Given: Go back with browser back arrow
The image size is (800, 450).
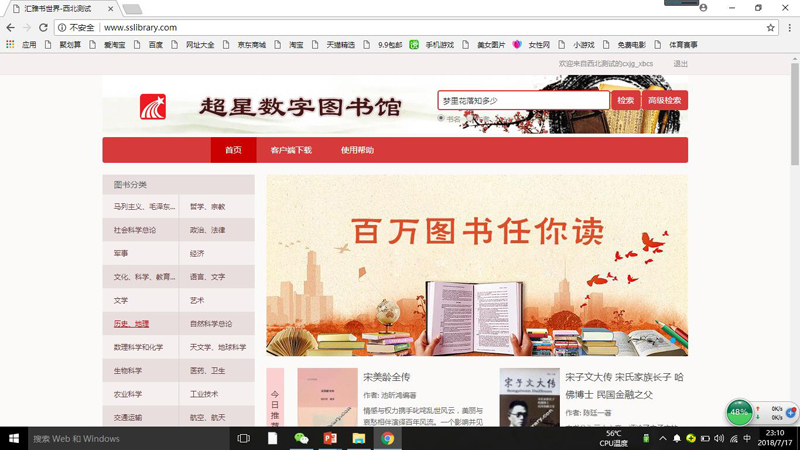Looking at the screenshot, I should [11, 28].
